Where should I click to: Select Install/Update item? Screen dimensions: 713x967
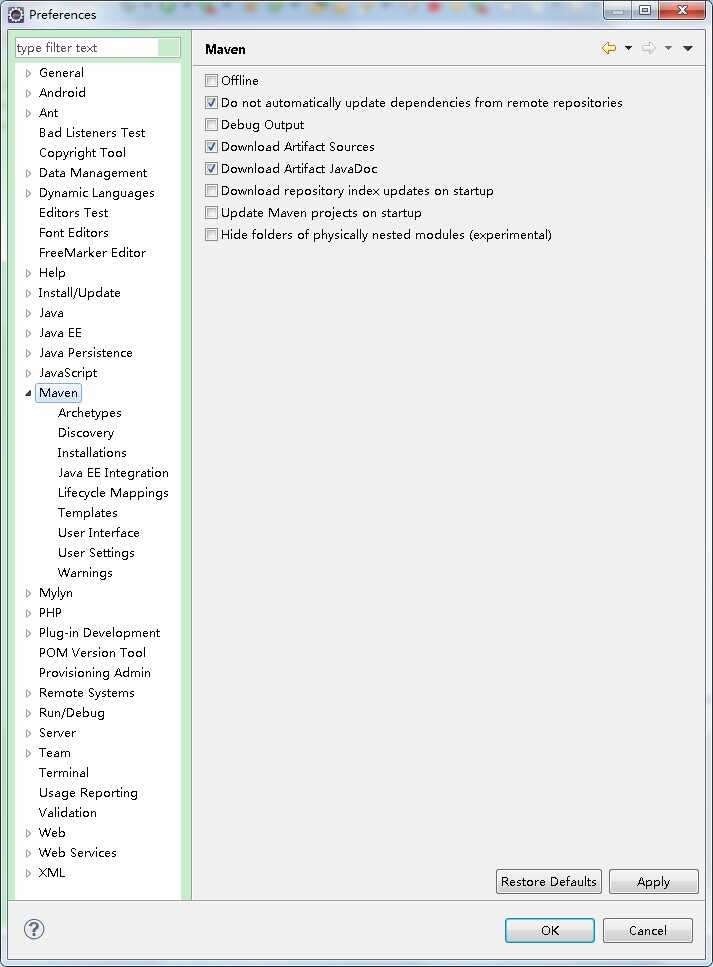tap(79, 293)
